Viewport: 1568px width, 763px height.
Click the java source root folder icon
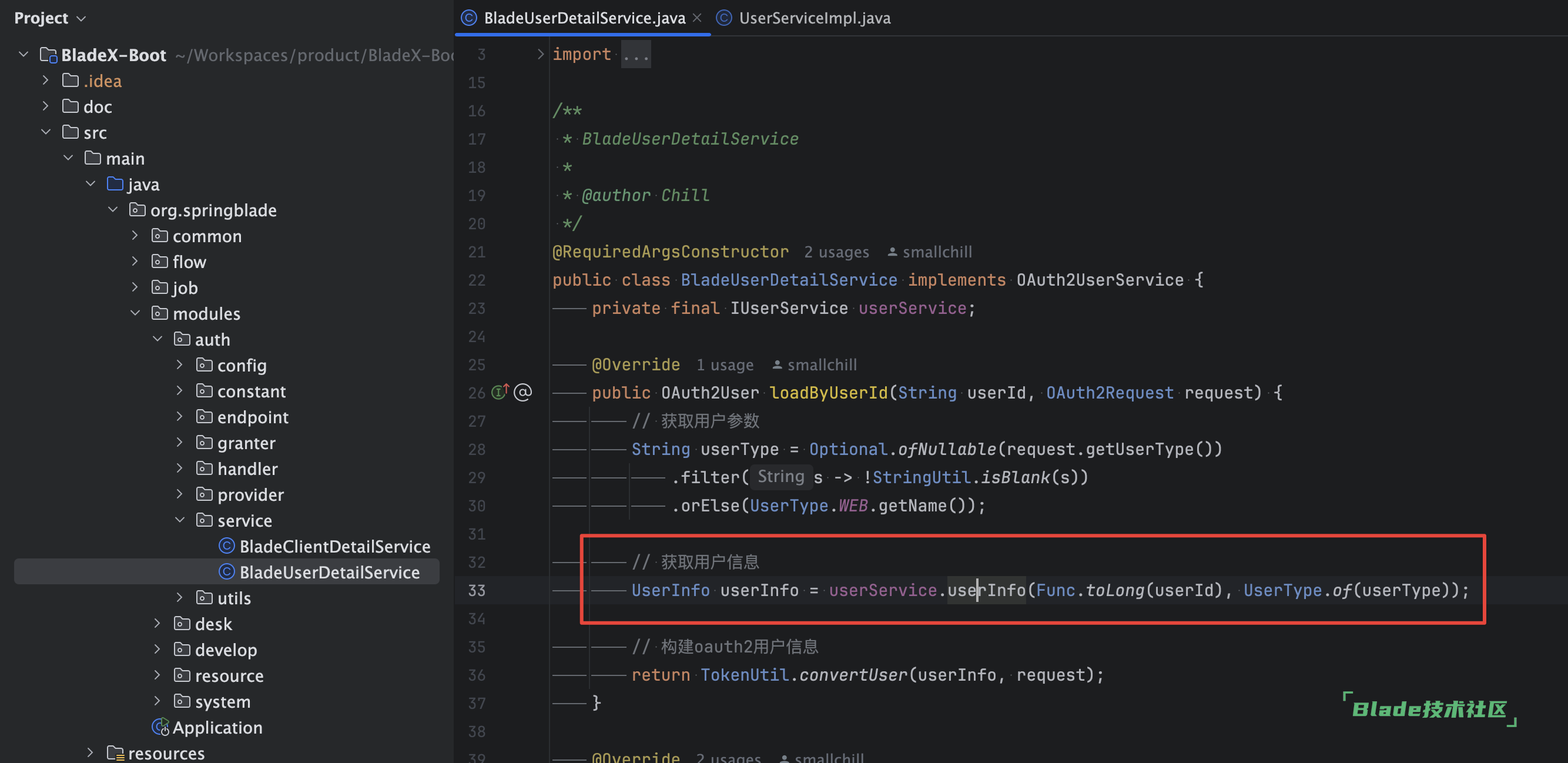(x=115, y=184)
